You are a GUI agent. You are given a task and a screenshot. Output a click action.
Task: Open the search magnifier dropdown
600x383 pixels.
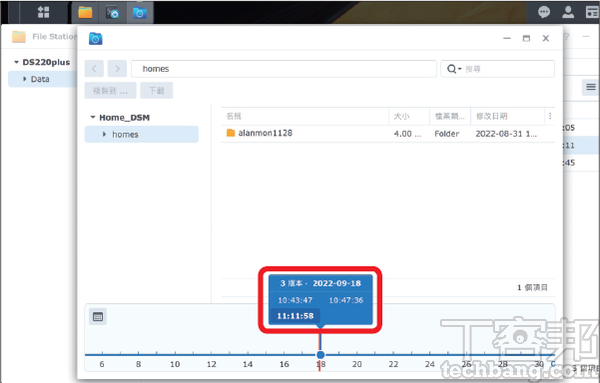pyautogui.click(x=454, y=69)
